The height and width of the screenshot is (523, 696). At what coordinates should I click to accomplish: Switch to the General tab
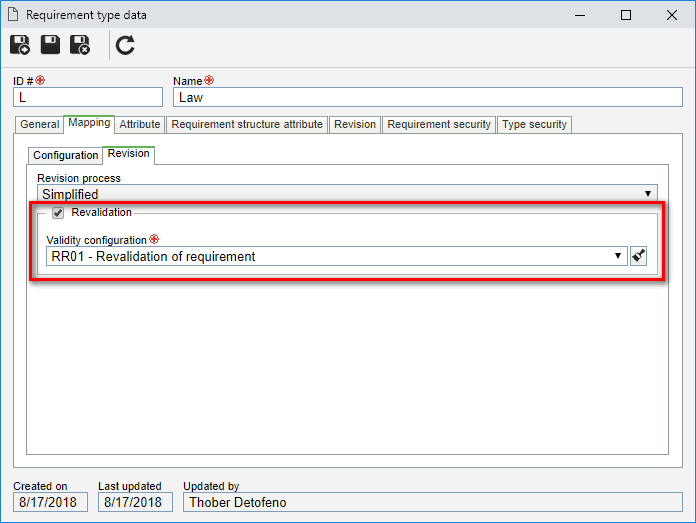[40, 124]
